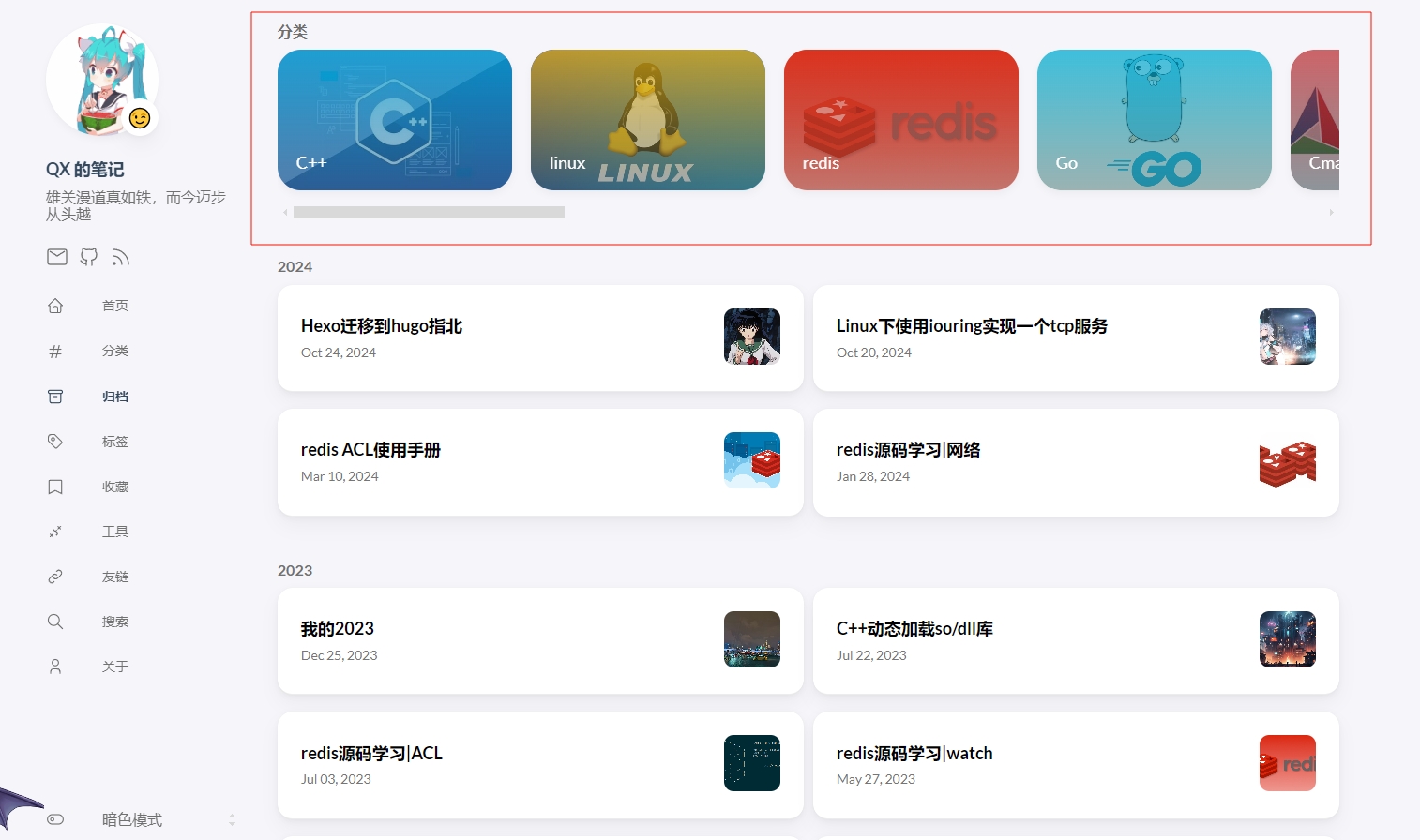Click the chain link icon beside 友链
This screenshot has width=1420, height=840.
click(x=55, y=577)
